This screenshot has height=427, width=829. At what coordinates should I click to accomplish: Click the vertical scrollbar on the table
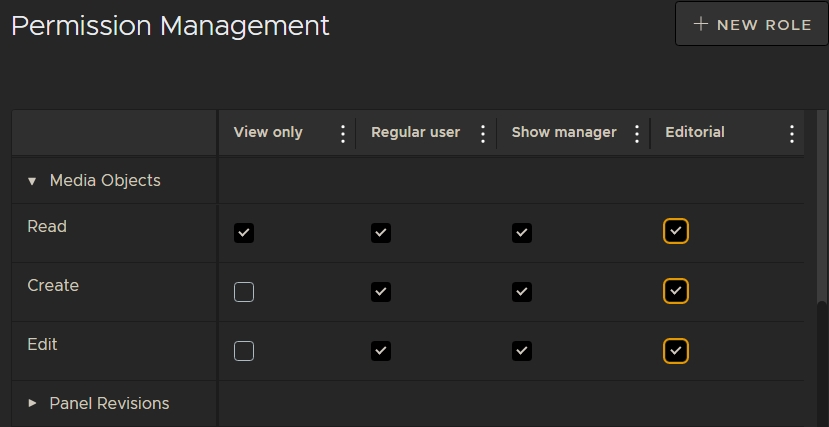pyautogui.click(x=822, y=250)
